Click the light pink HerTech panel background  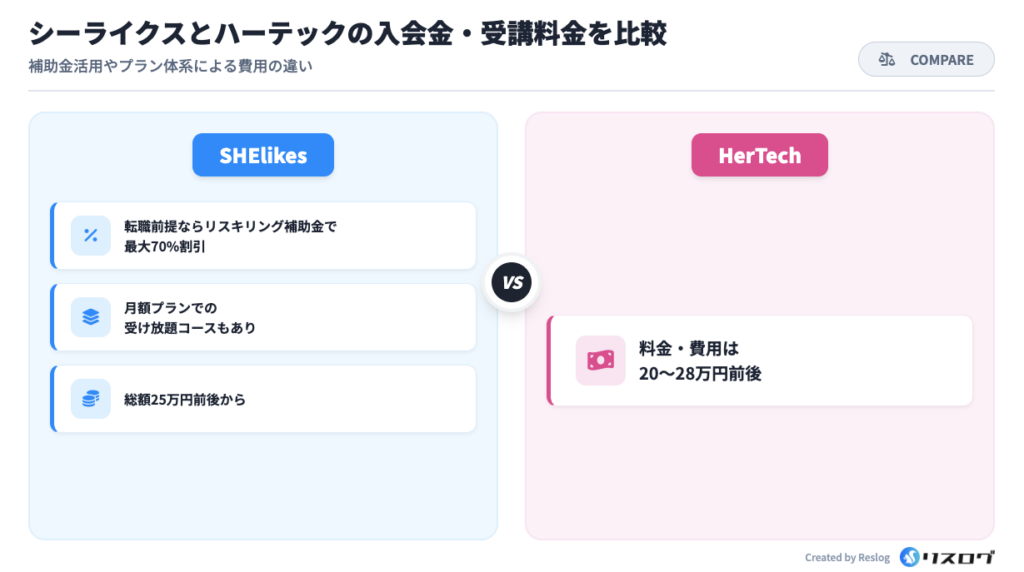click(760, 480)
